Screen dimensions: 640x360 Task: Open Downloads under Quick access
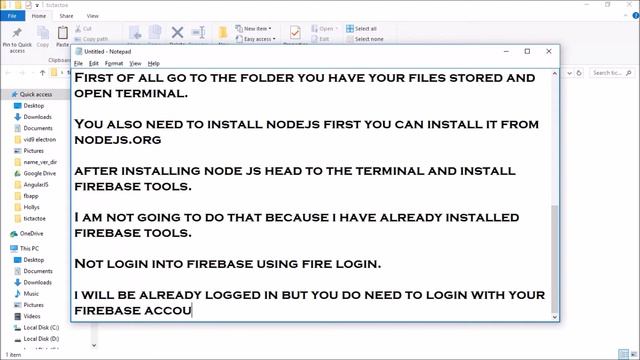pos(38,117)
